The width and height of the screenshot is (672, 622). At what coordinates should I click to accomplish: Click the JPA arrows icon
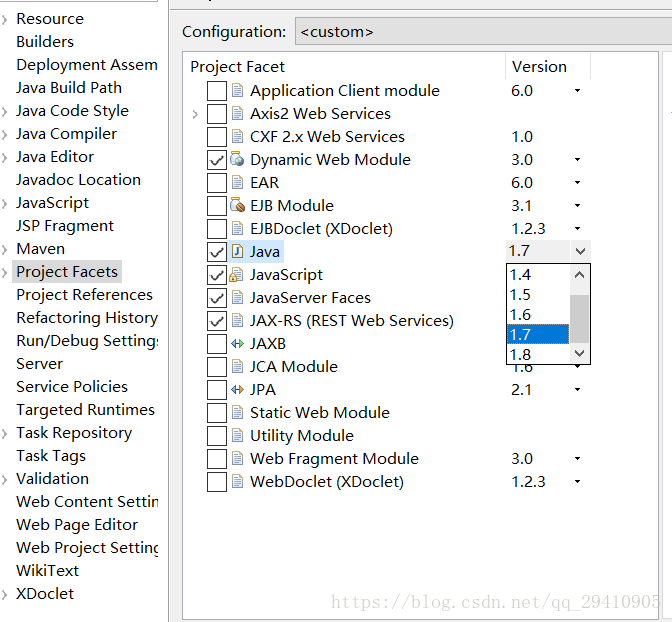point(237,389)
